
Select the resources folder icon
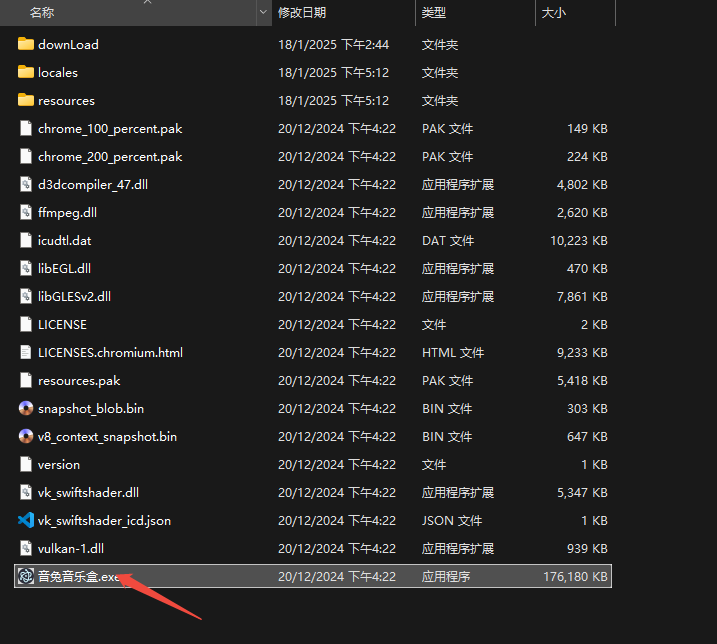(26, 100)
